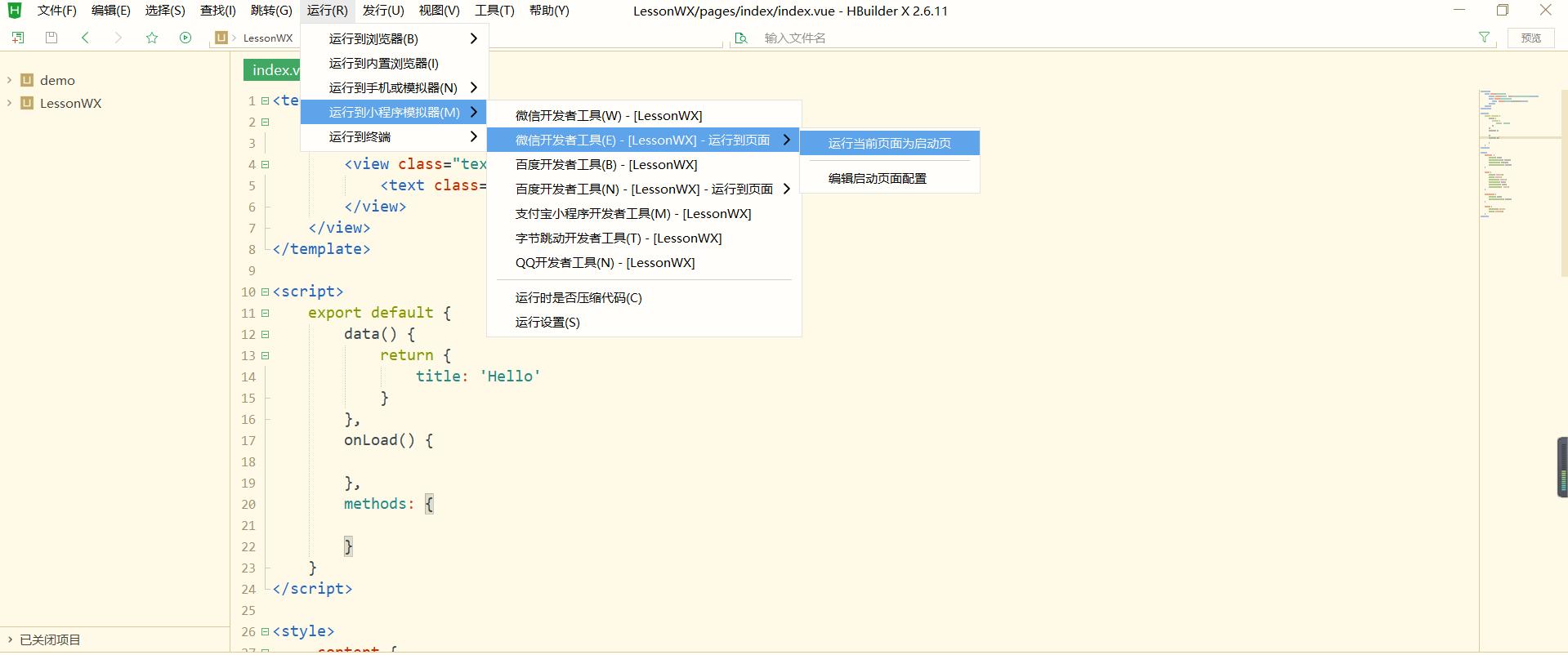
Task: Go forward with the right arrow icon
Action: click(x=118, y=38)
